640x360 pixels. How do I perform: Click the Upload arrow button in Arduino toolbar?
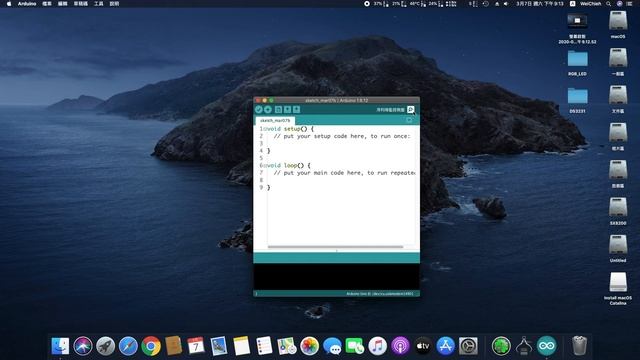point(268,109)
